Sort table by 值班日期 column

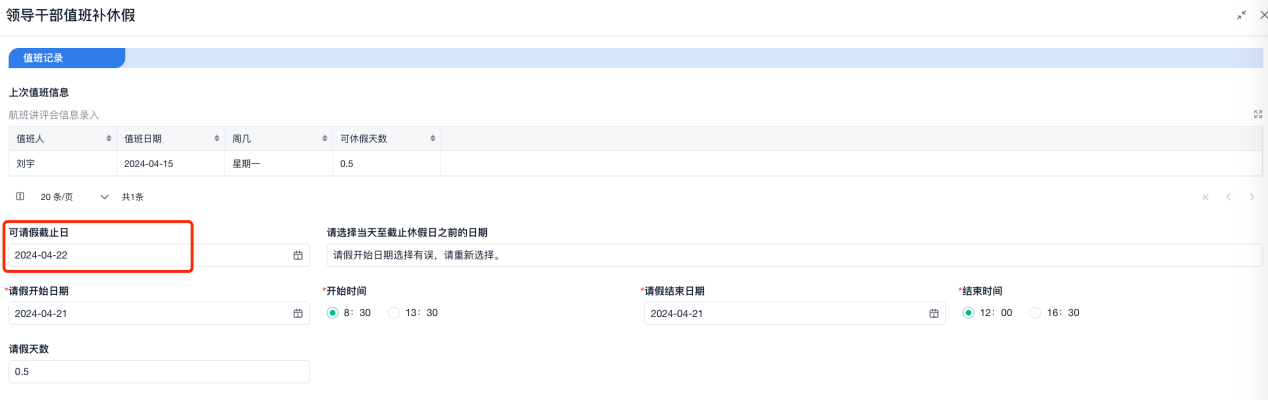pyautogui.click(x=216, y=139)
